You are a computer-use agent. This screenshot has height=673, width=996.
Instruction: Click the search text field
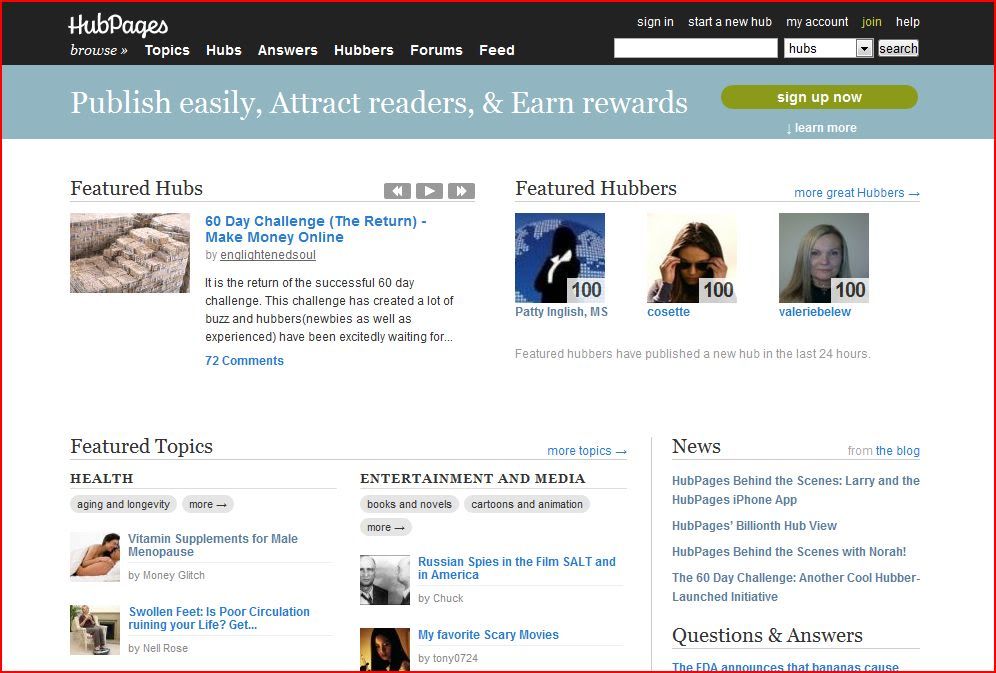(x=696, y=48)
